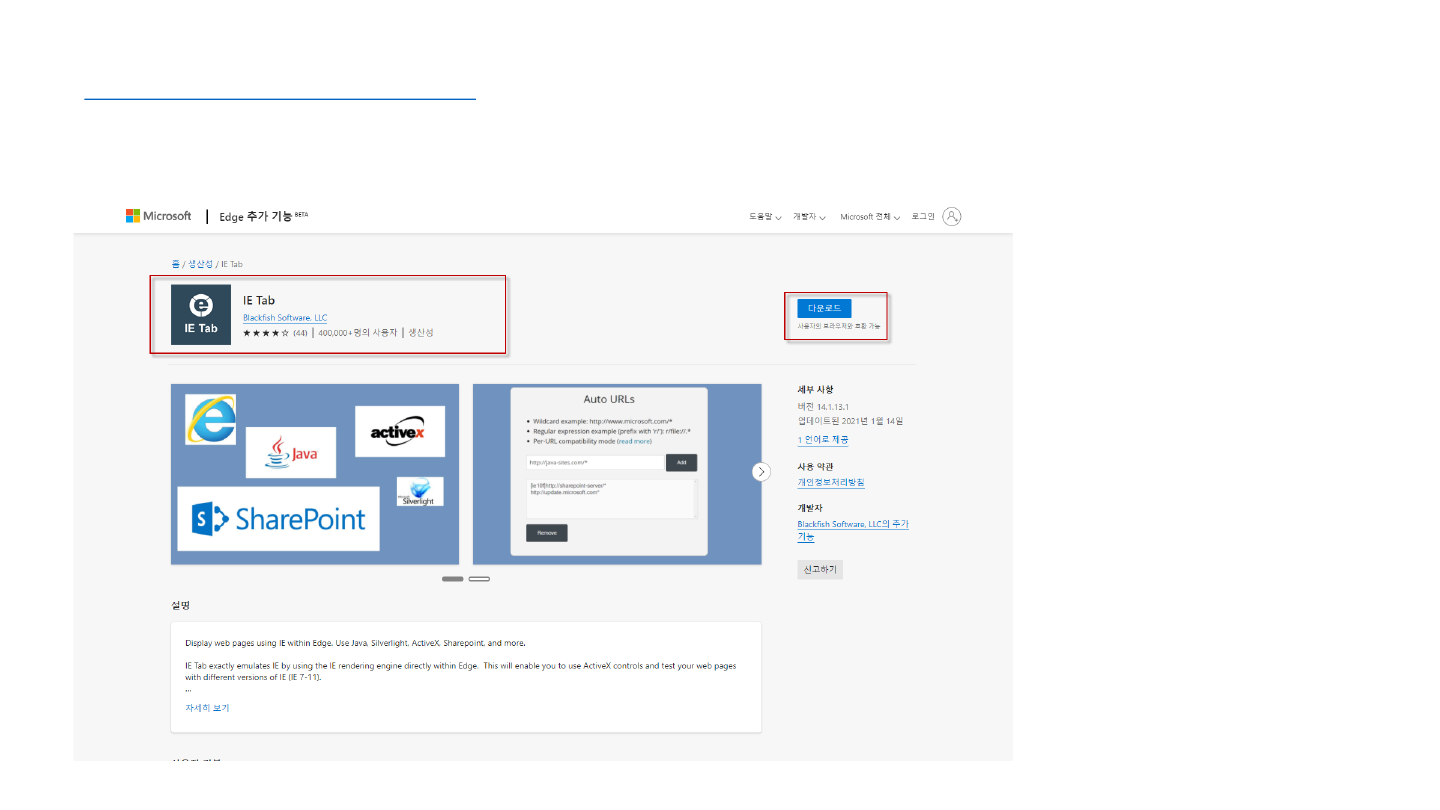Click the IE Tab extension icon

(200, 314)
